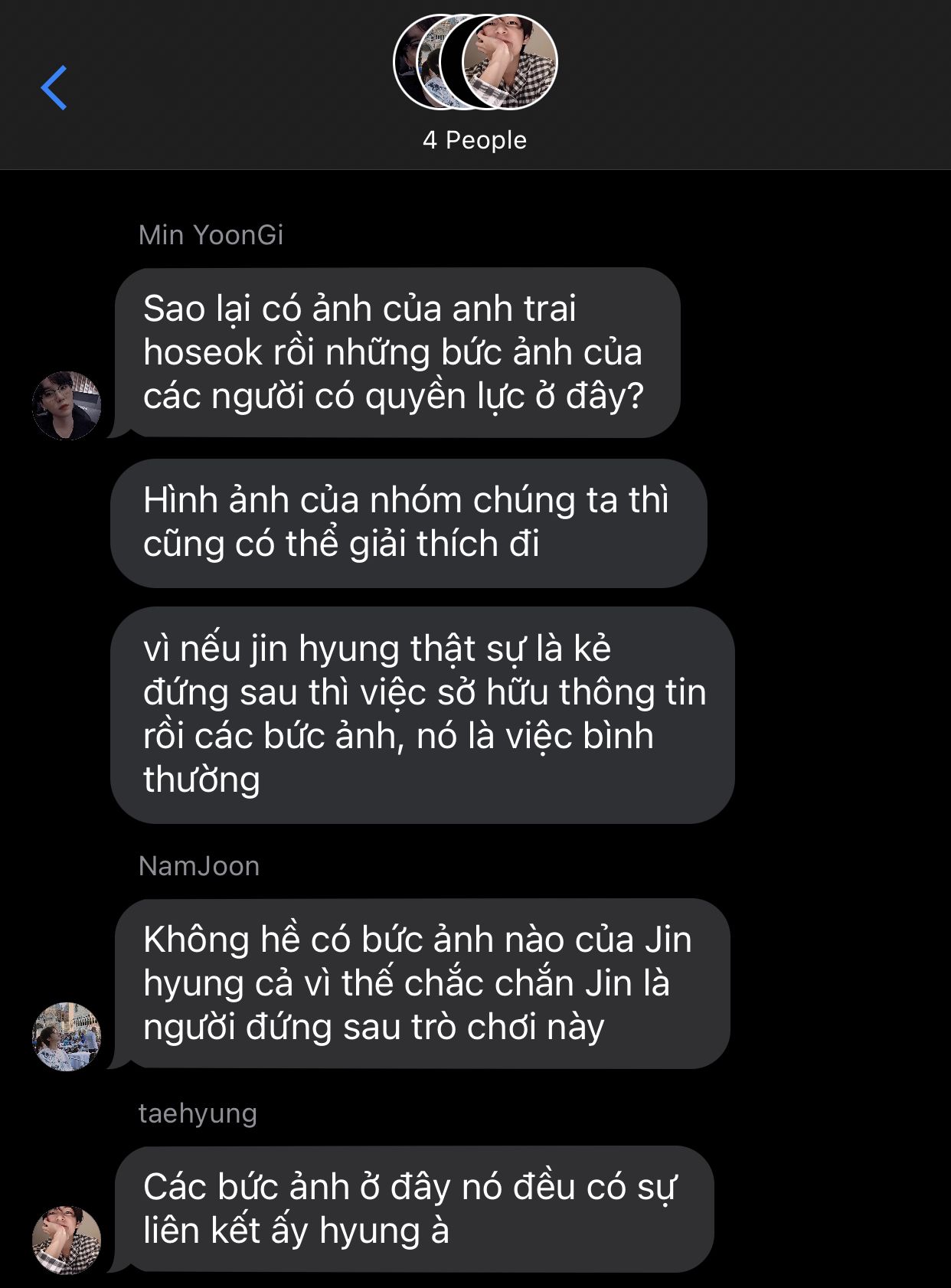Tap the 'NamJoon' sender name
Screen dimensions: 951x1288
click(x=199, y=866)
